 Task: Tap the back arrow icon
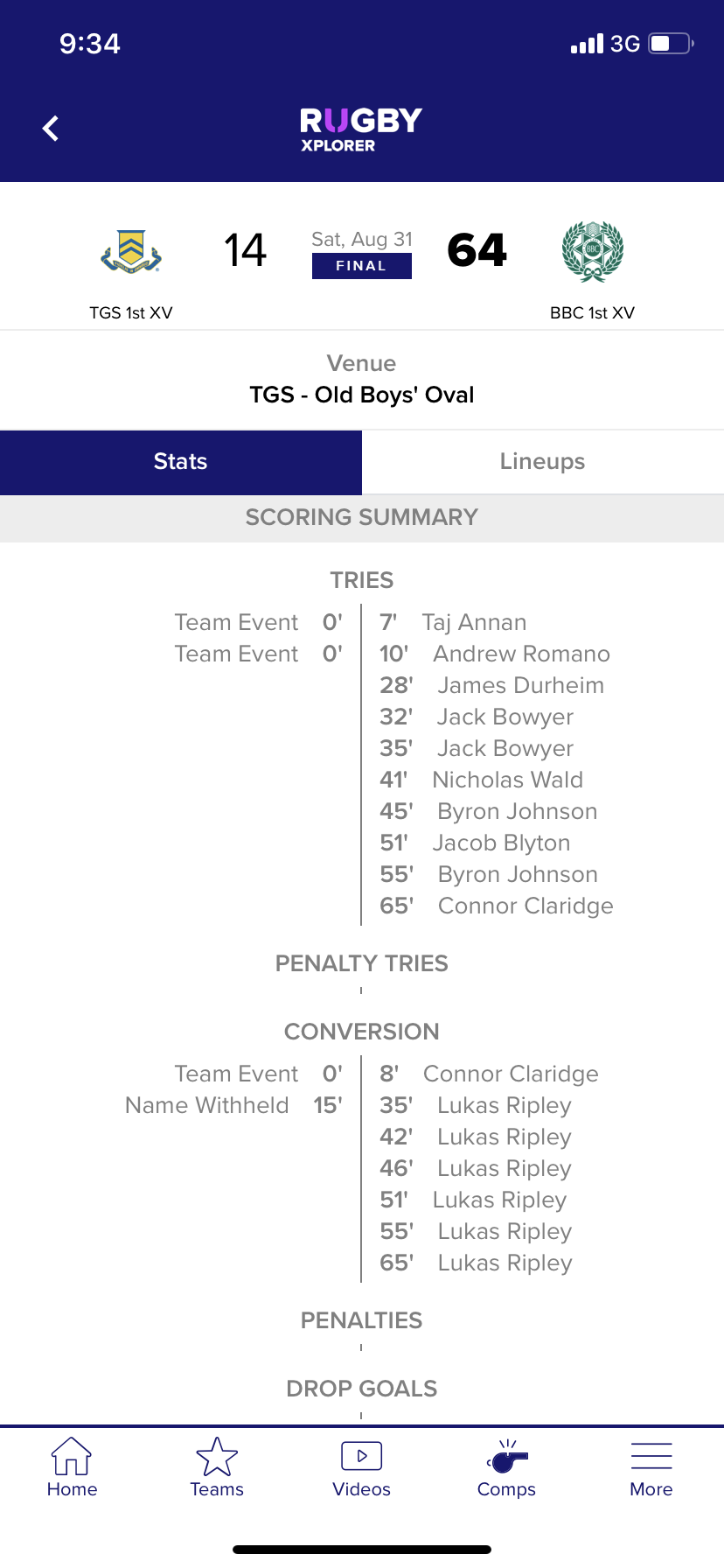tap(51, 129)
